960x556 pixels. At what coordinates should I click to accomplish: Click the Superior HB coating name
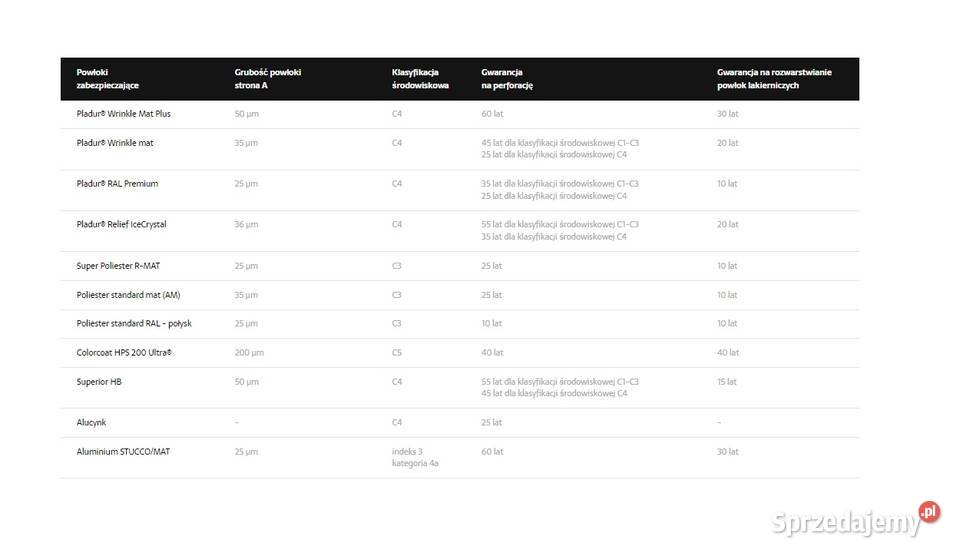point(99,381)
